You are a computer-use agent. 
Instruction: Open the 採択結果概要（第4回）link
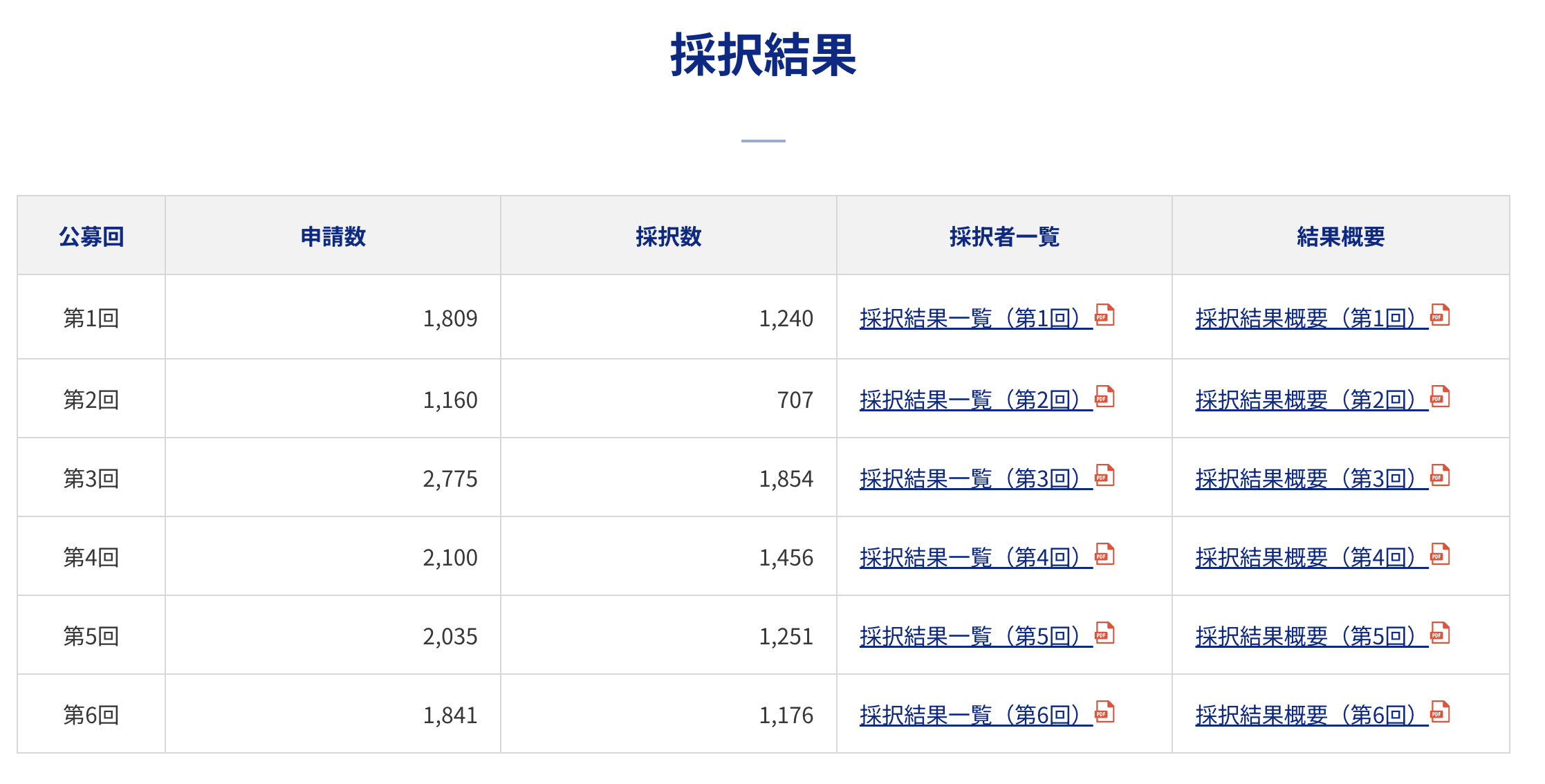tap(1312, 558)
